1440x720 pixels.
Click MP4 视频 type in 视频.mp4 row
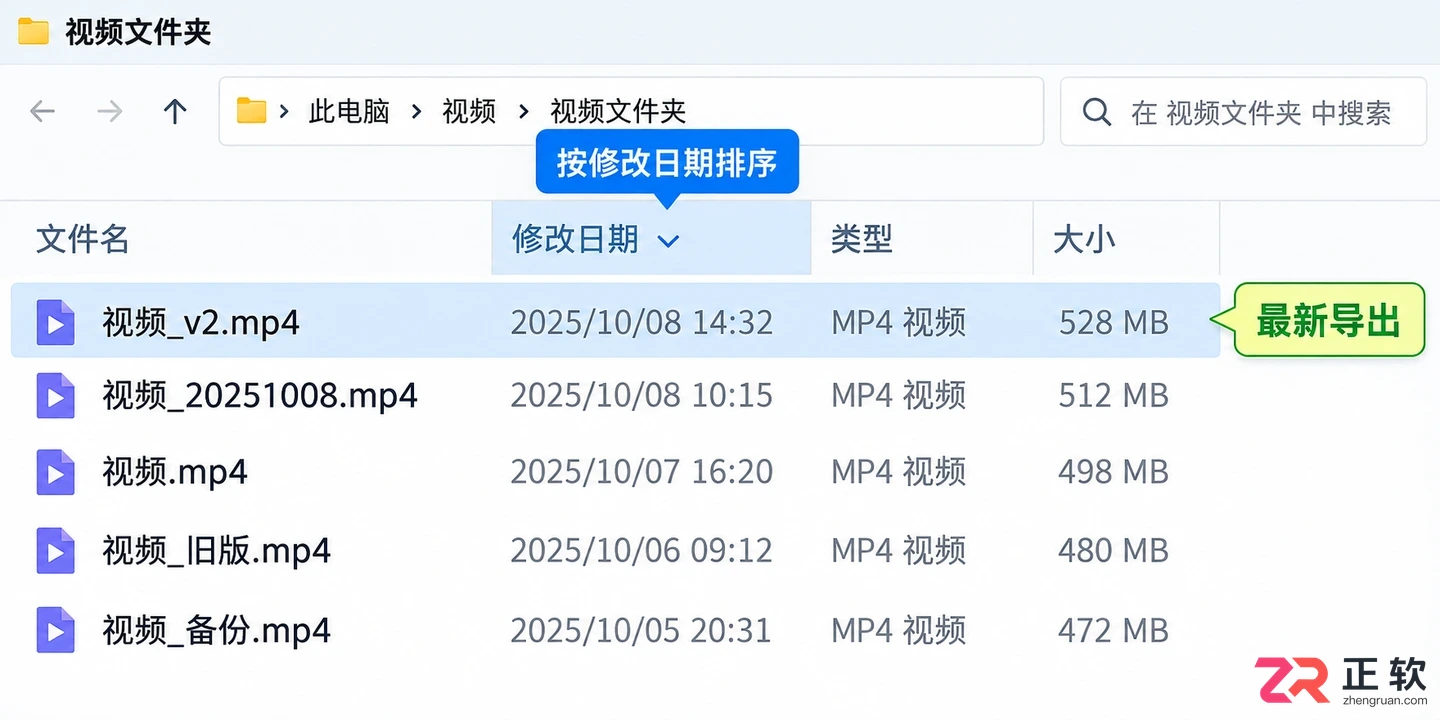tap(899, 472)
